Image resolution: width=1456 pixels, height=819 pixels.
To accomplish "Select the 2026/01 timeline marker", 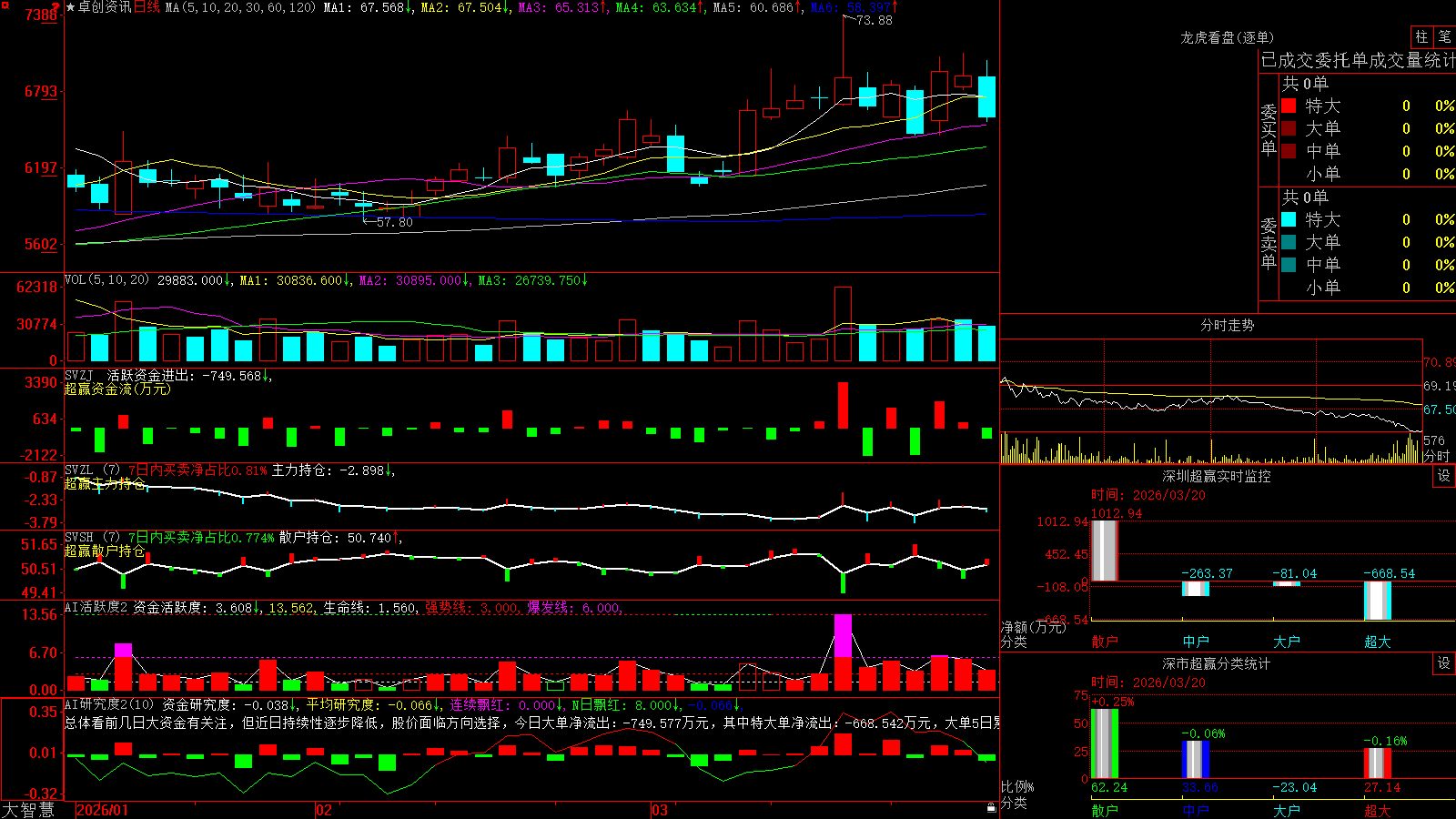I will (x=102, y=810).
